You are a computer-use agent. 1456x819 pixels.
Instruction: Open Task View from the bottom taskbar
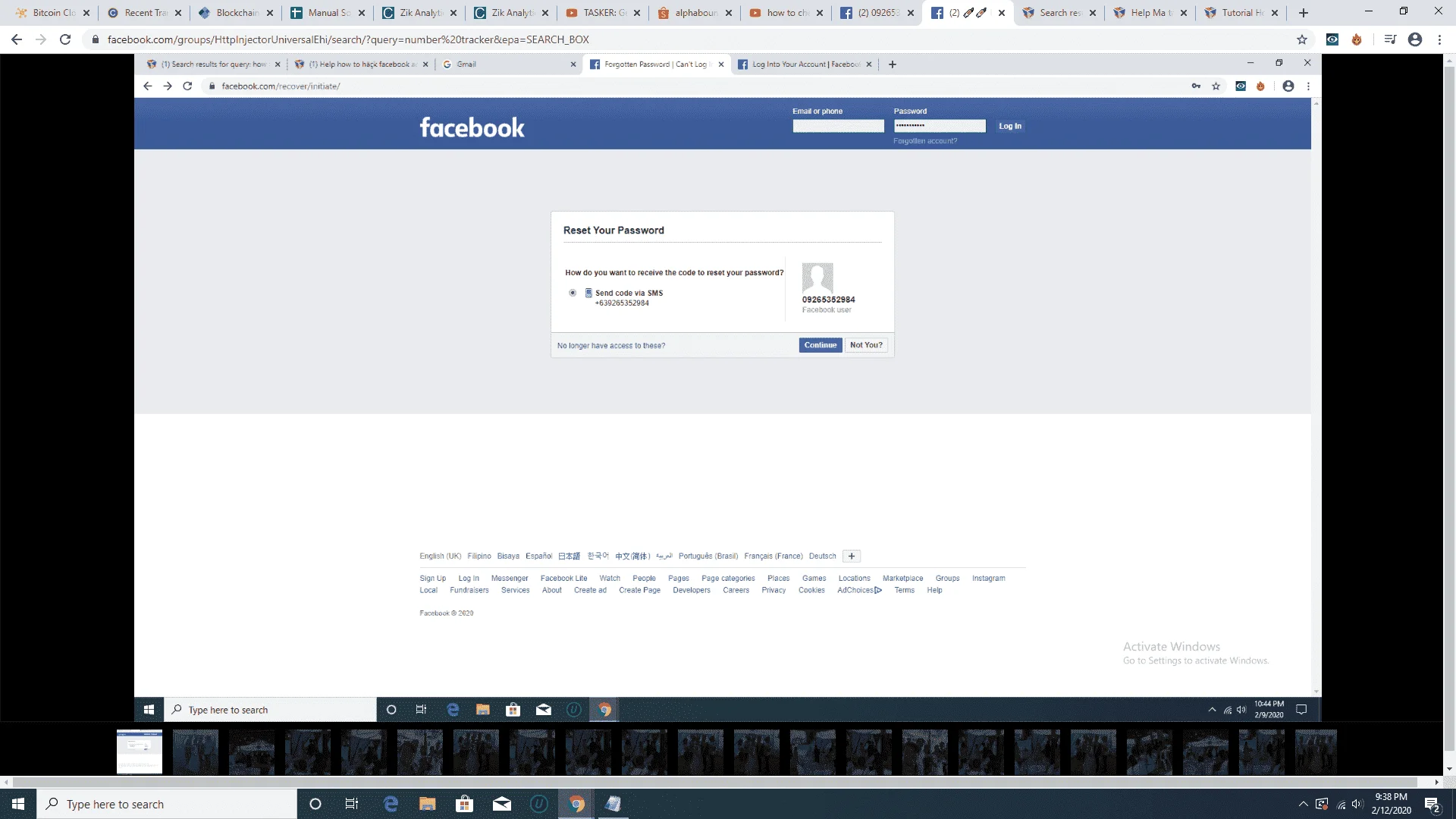pyautogui.click(x=352, y=804)
